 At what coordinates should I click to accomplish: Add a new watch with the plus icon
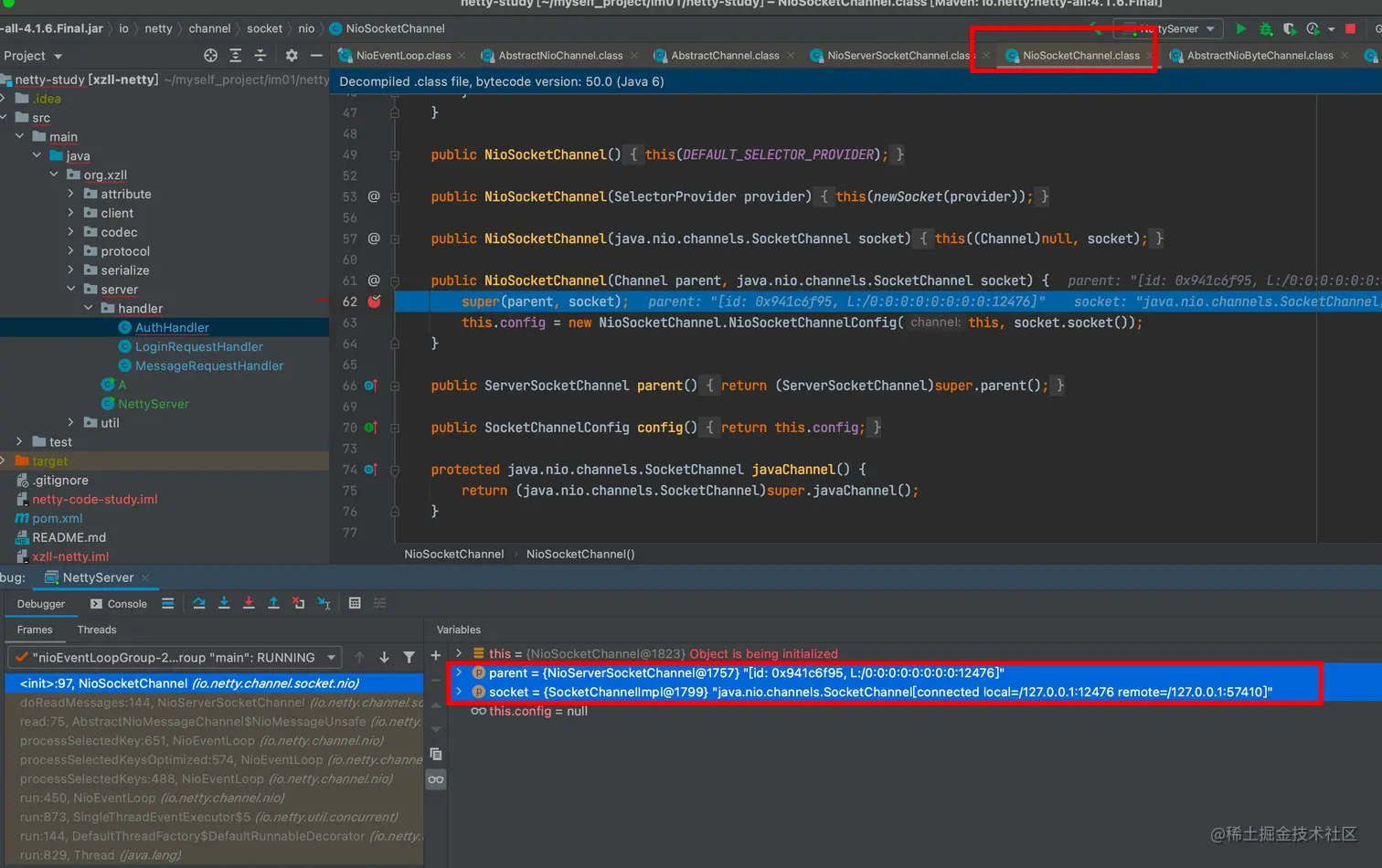pos(436,656)
